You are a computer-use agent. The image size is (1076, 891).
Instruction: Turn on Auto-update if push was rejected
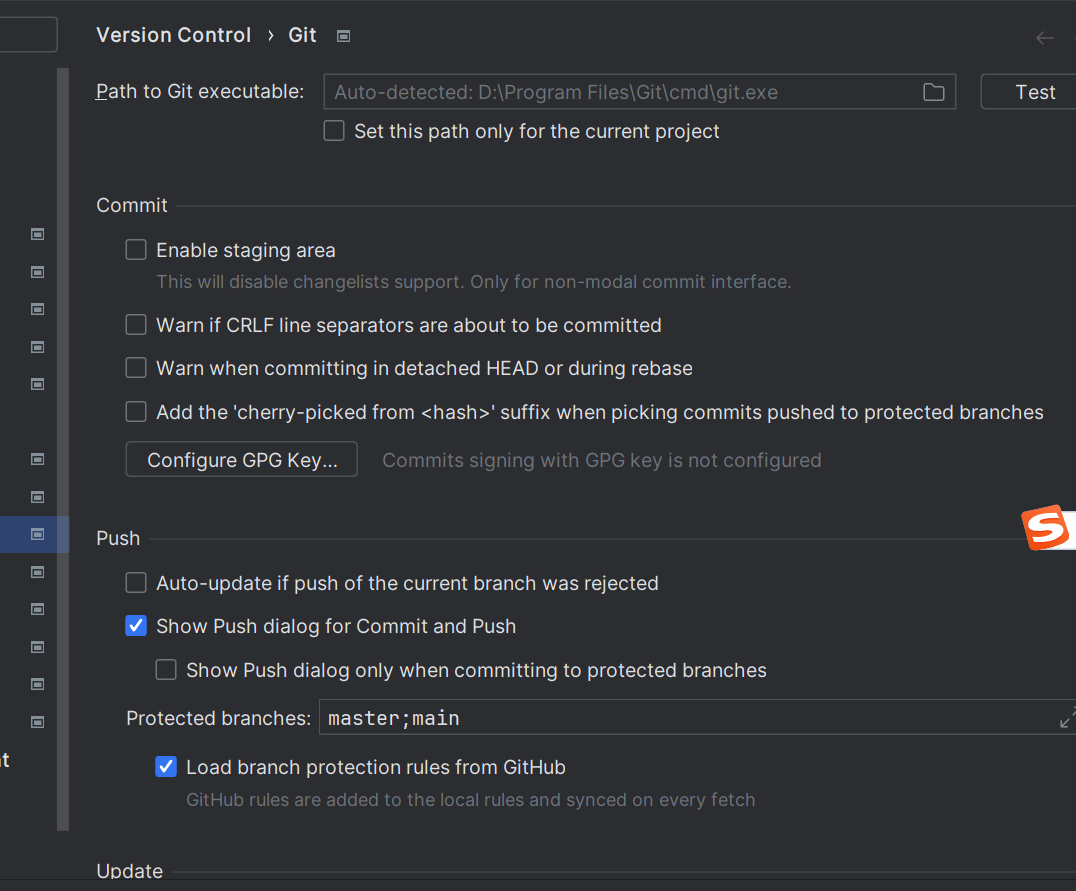tap(136, 583)
